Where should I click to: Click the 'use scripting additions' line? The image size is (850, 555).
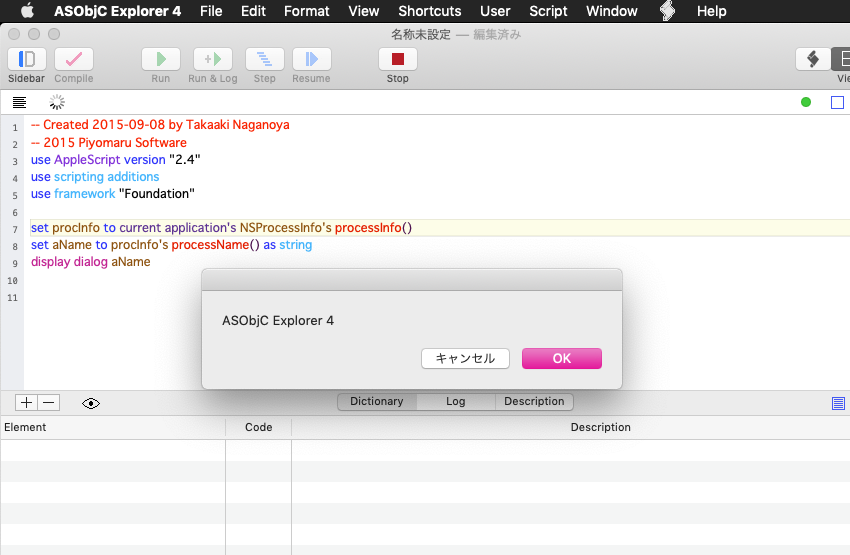coord(95,177)
